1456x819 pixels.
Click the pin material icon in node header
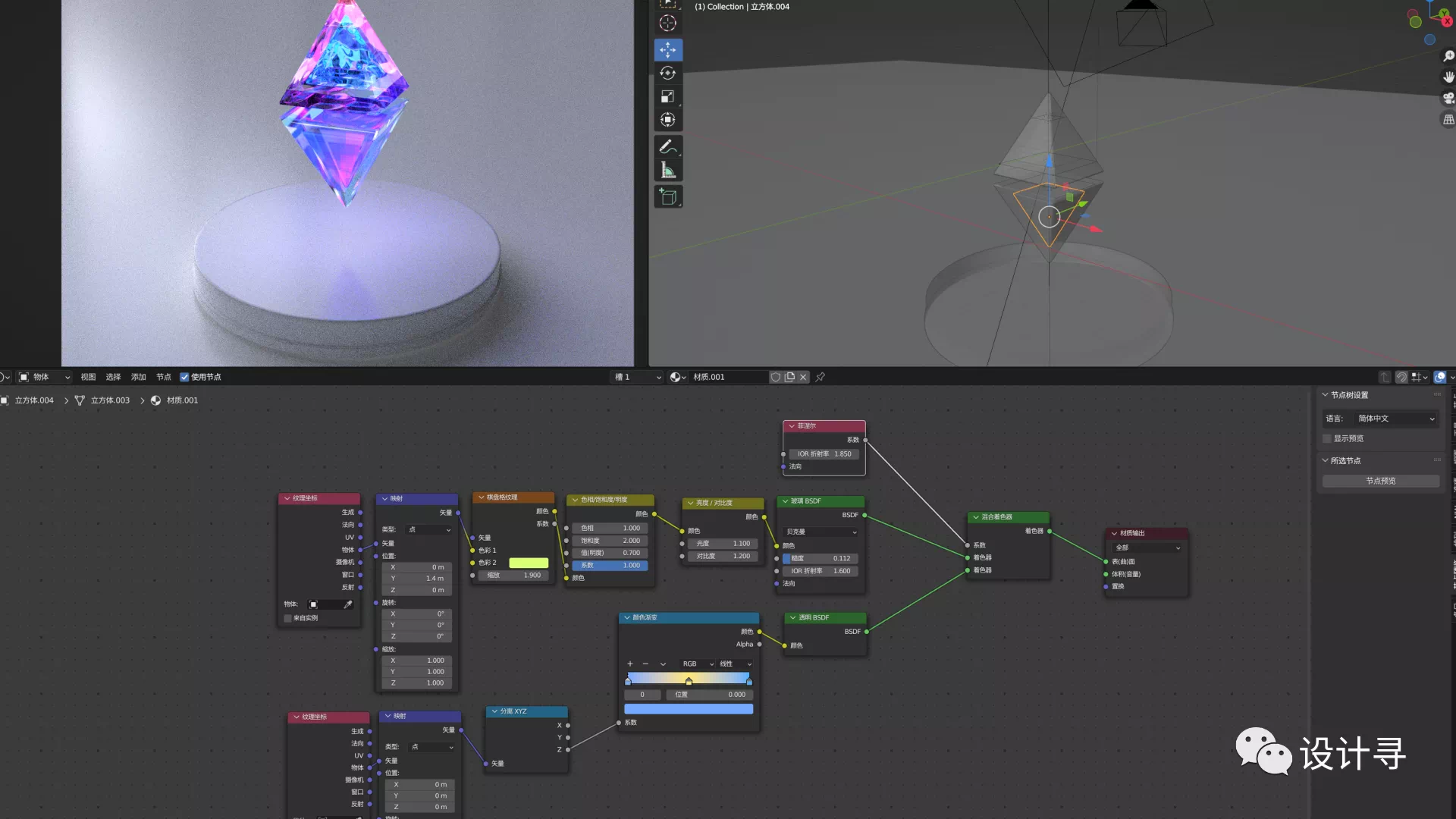821,377
